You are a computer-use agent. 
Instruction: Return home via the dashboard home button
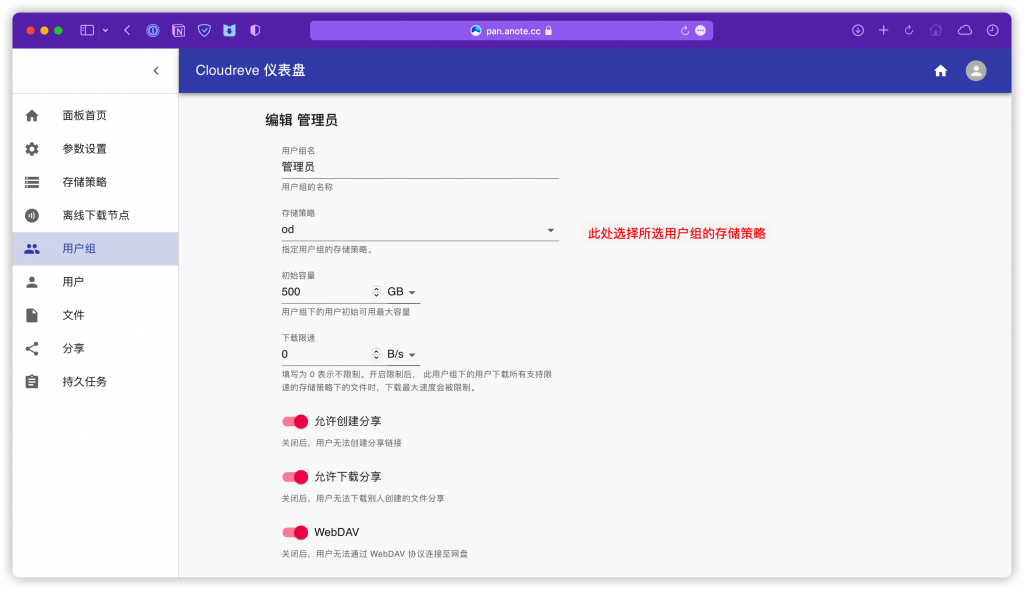pyautogui.click(x=940, y=71)
